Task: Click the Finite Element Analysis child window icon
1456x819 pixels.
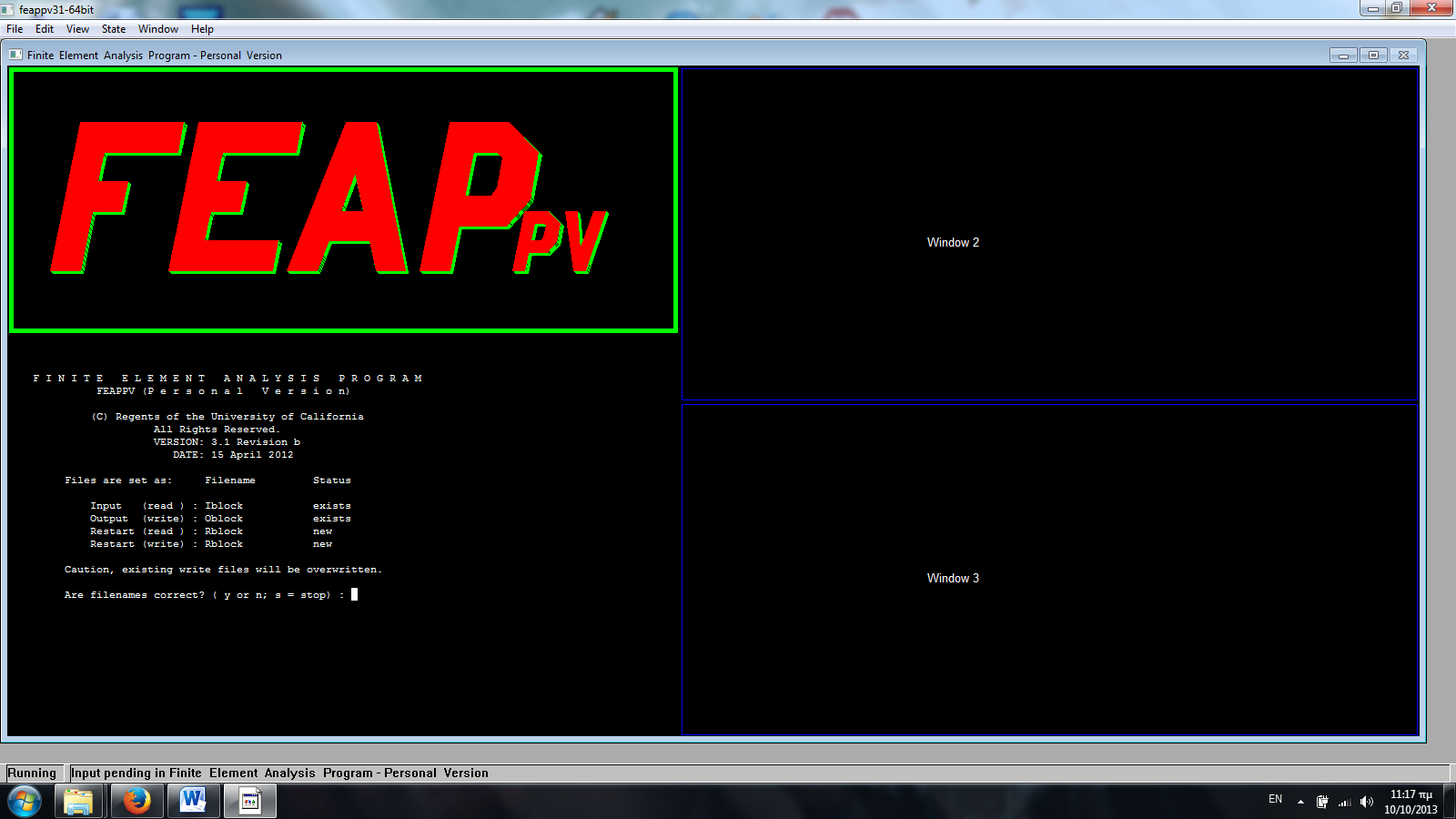Action: 15,55
